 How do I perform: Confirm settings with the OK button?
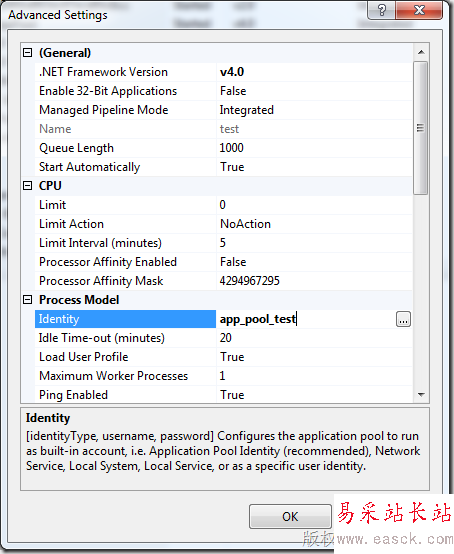tap(290, 516)
